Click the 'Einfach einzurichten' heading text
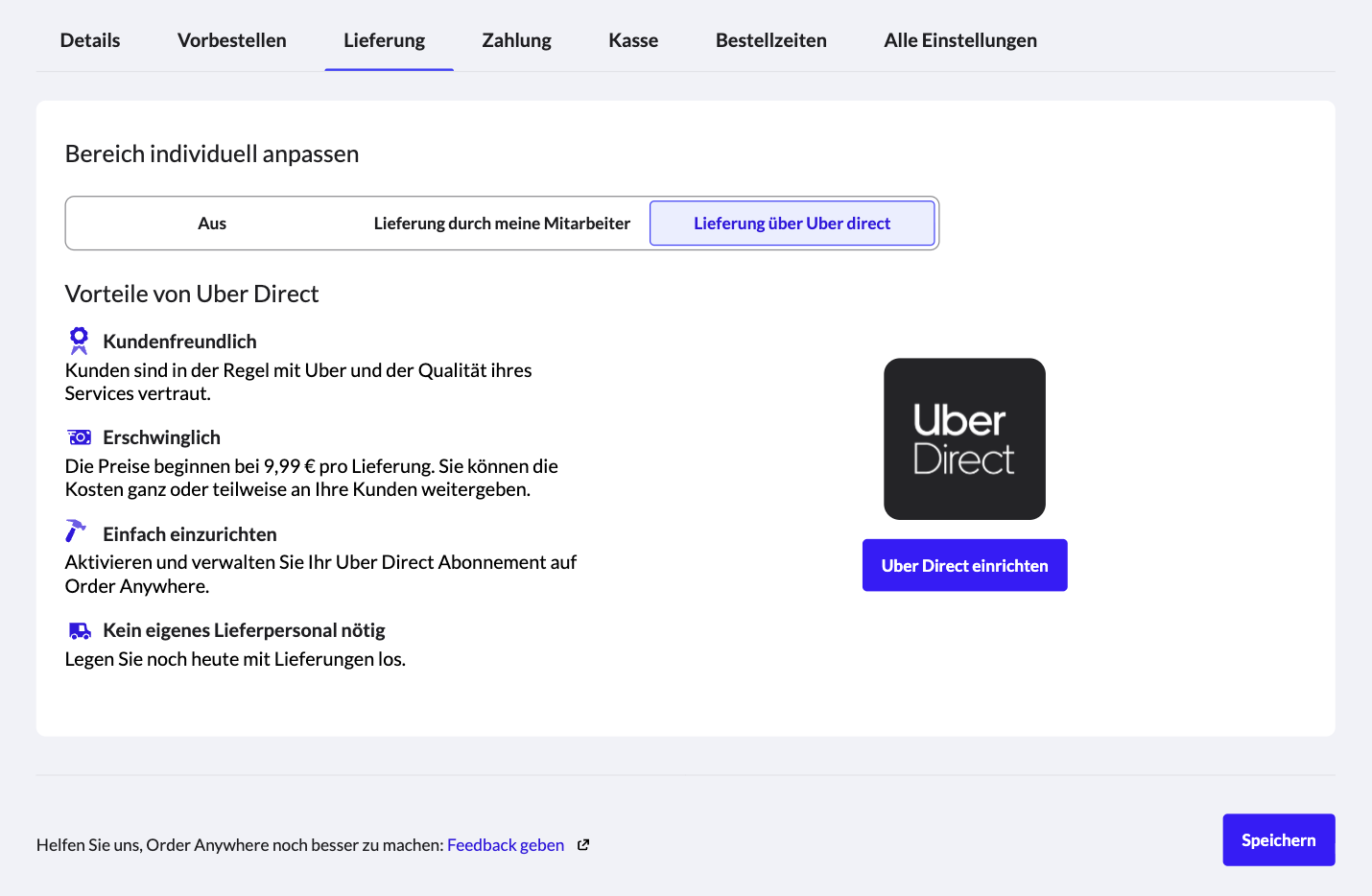 pos(190,534)
